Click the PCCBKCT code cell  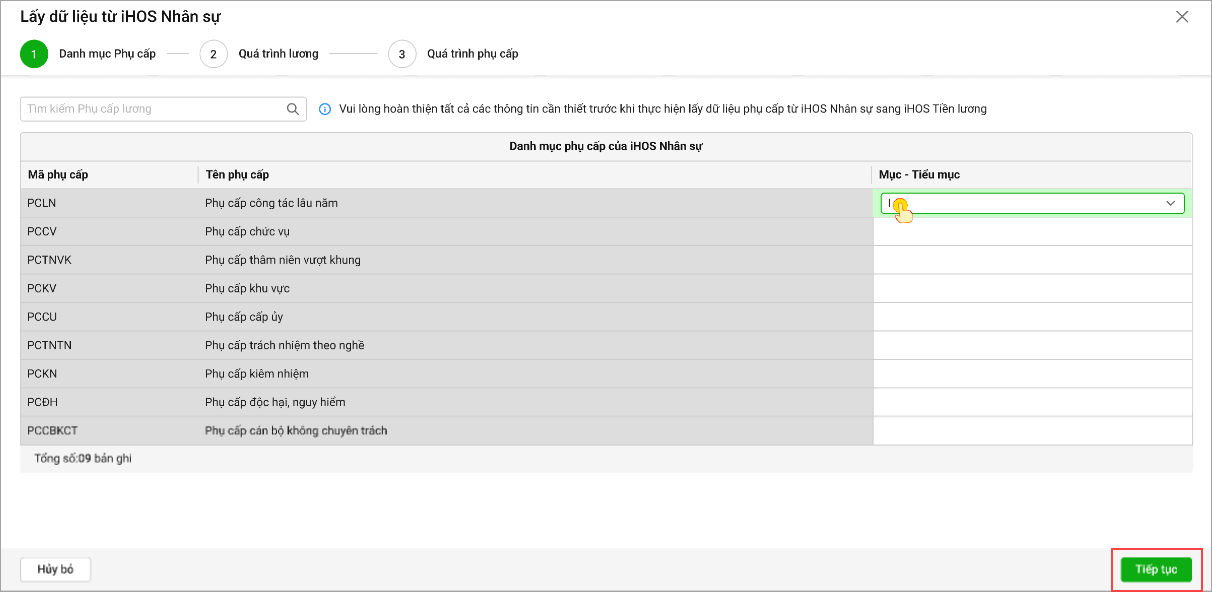109,431
